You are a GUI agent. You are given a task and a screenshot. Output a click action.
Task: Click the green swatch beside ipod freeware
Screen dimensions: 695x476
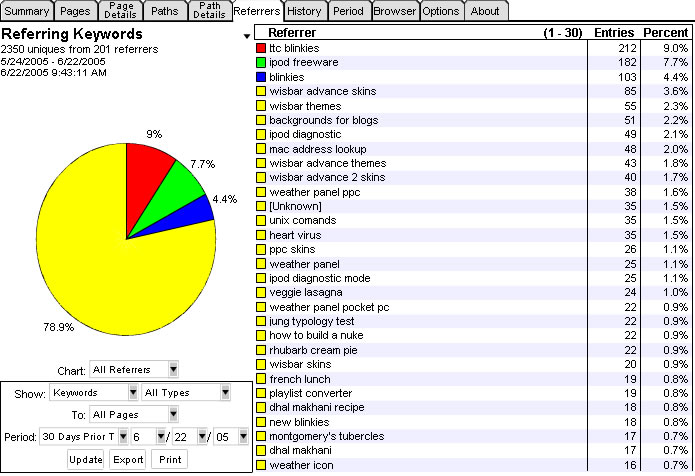point(262,62)
